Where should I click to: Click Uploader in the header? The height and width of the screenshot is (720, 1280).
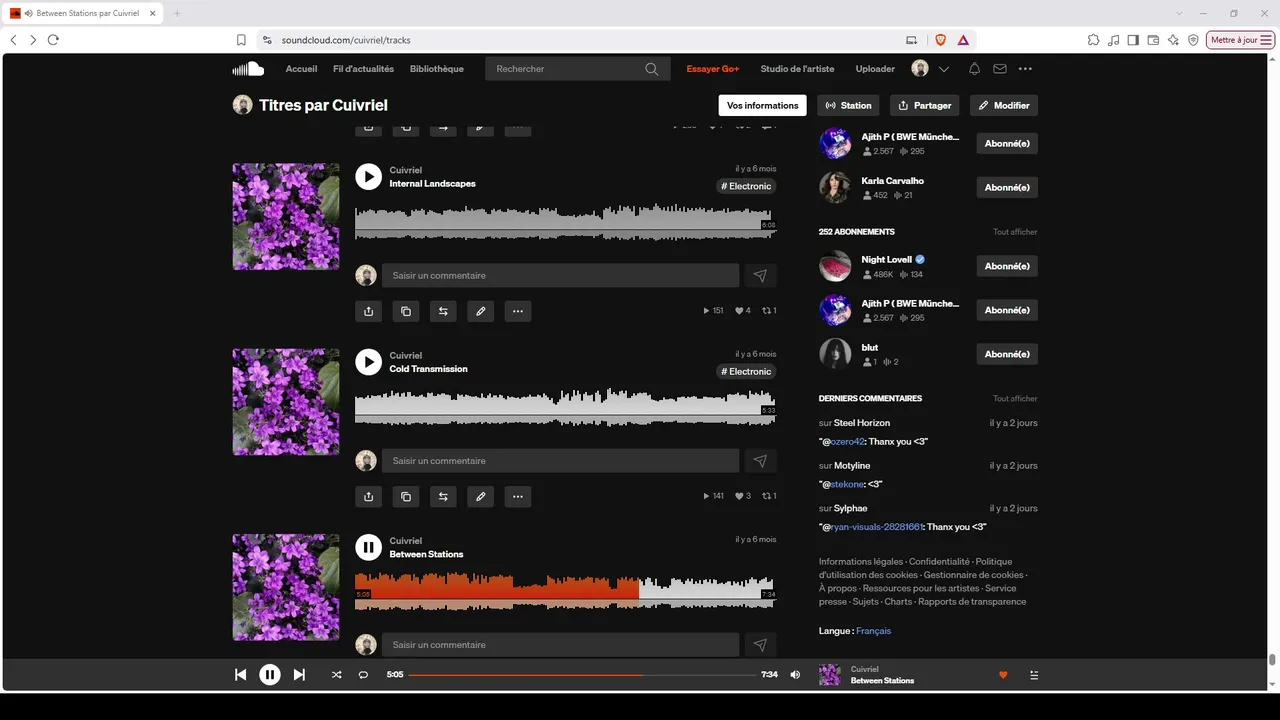tap(875, 69)
